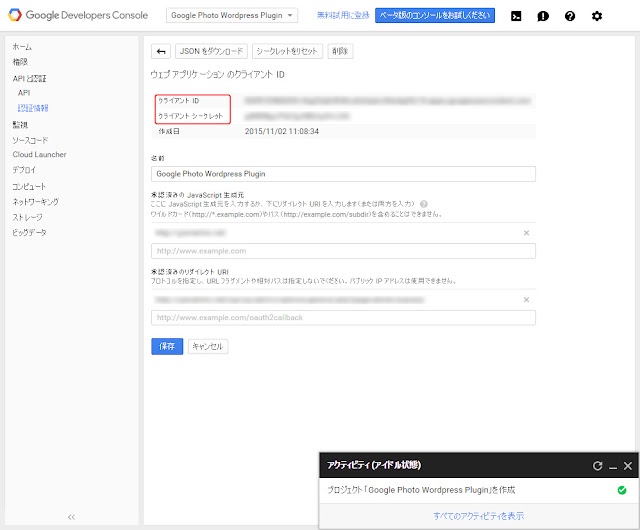Select デプロイ in the sidebar
640x530 pixels.
click(24, 170)
